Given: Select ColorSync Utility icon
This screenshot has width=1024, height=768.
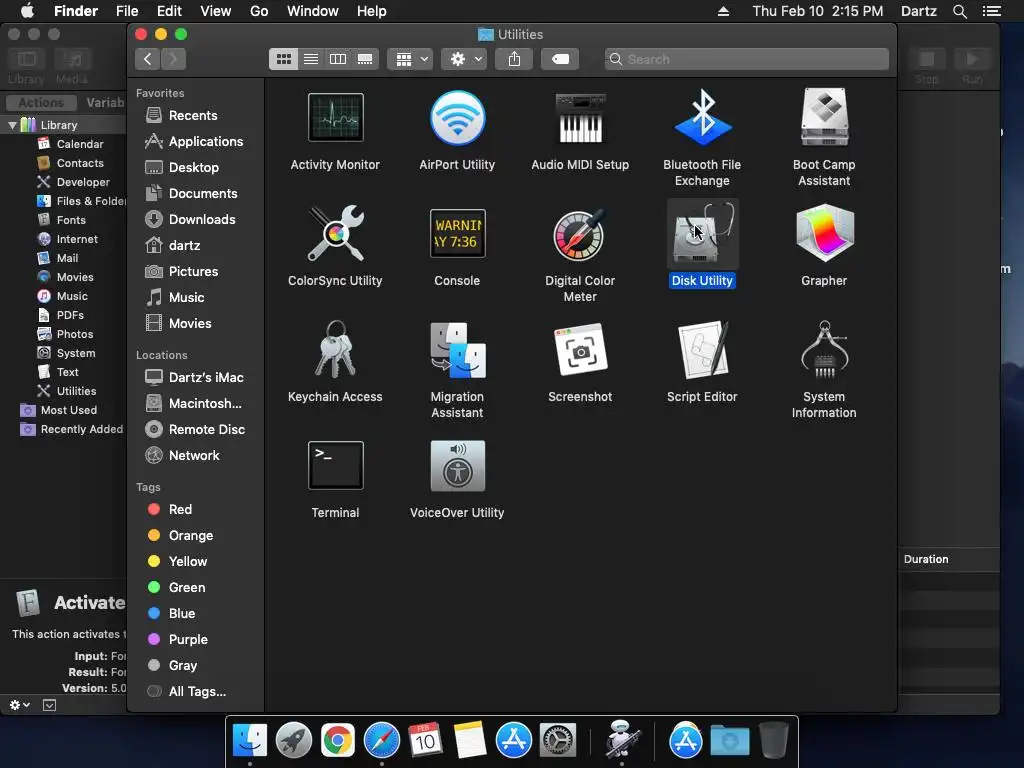Looking at the screenshot, I should coord(335,233).
